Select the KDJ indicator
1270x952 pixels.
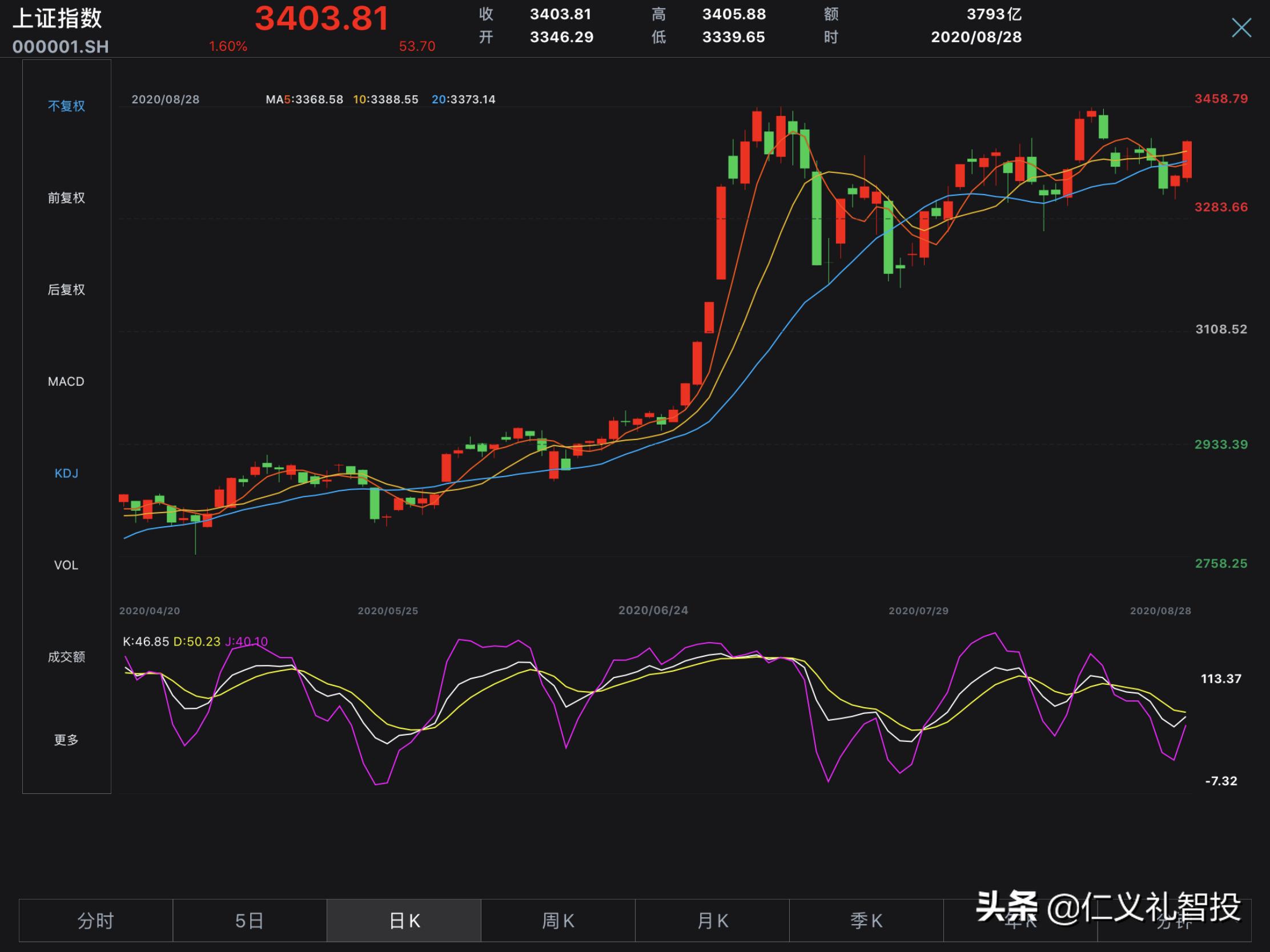pos(66,473)
